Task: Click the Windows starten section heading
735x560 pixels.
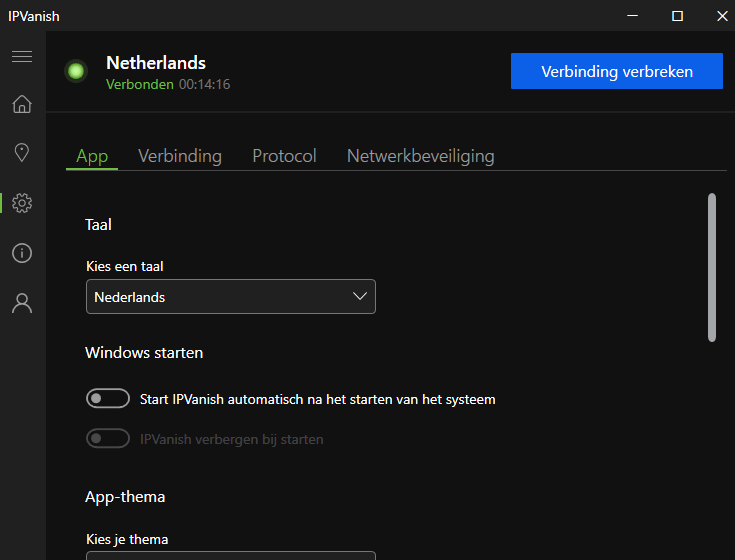Action: point(144,352)
